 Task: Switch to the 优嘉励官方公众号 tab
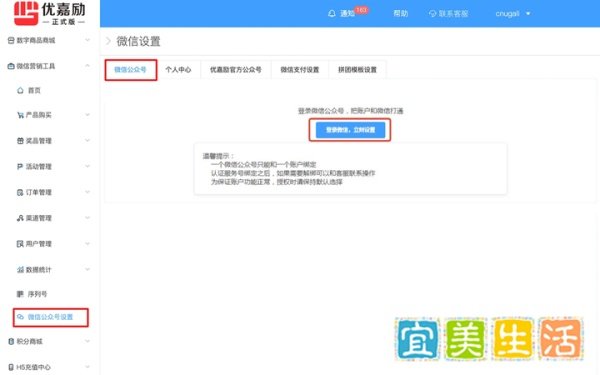236,70
